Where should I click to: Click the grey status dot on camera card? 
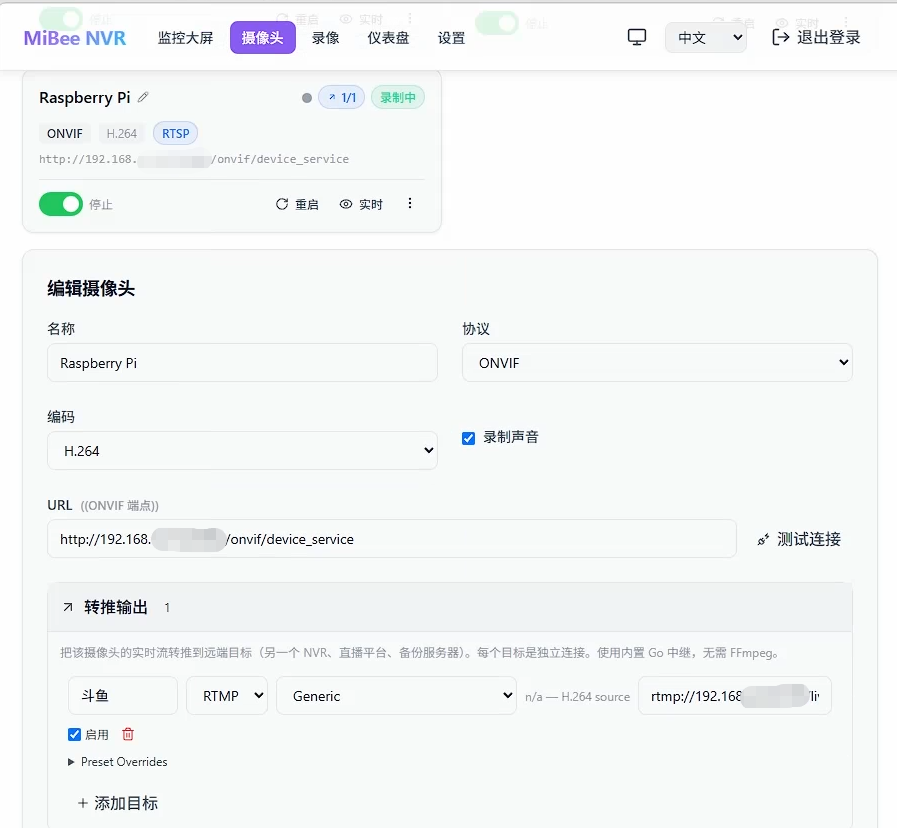[307, 98]
